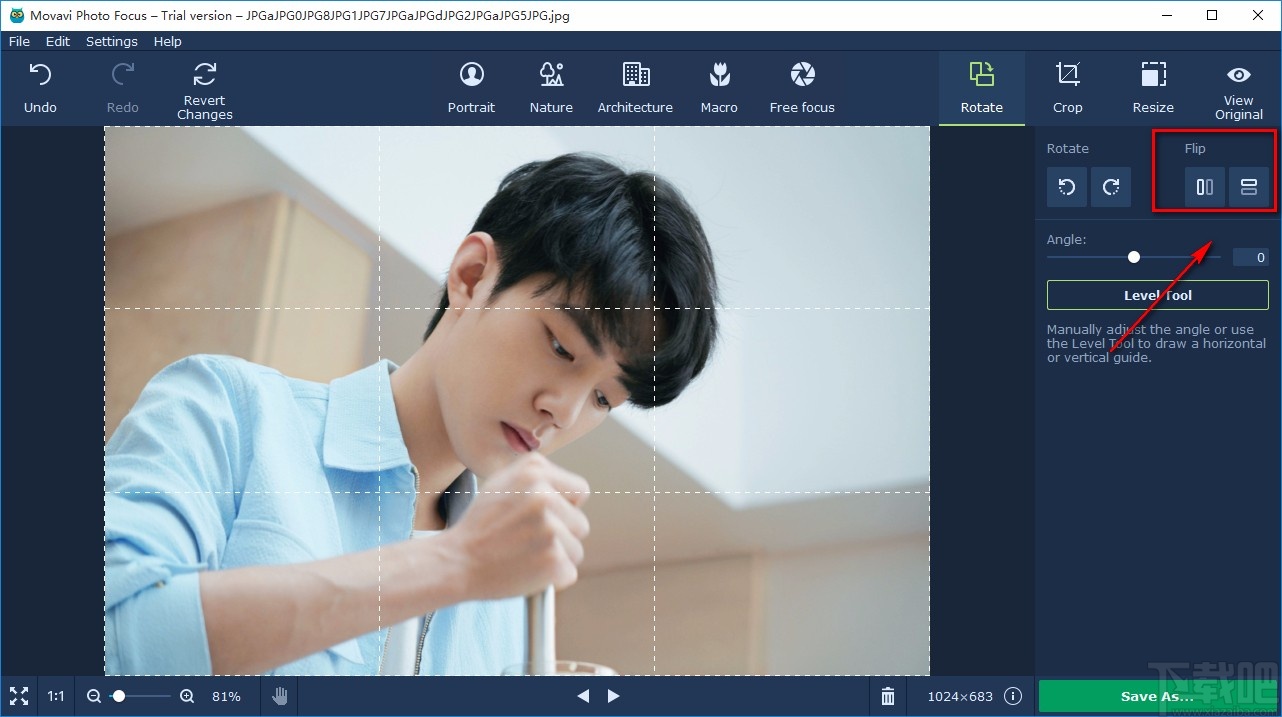Rotate the image counterclockwise
This screenshot has width=1282, height=717.
pos(1066,187)
